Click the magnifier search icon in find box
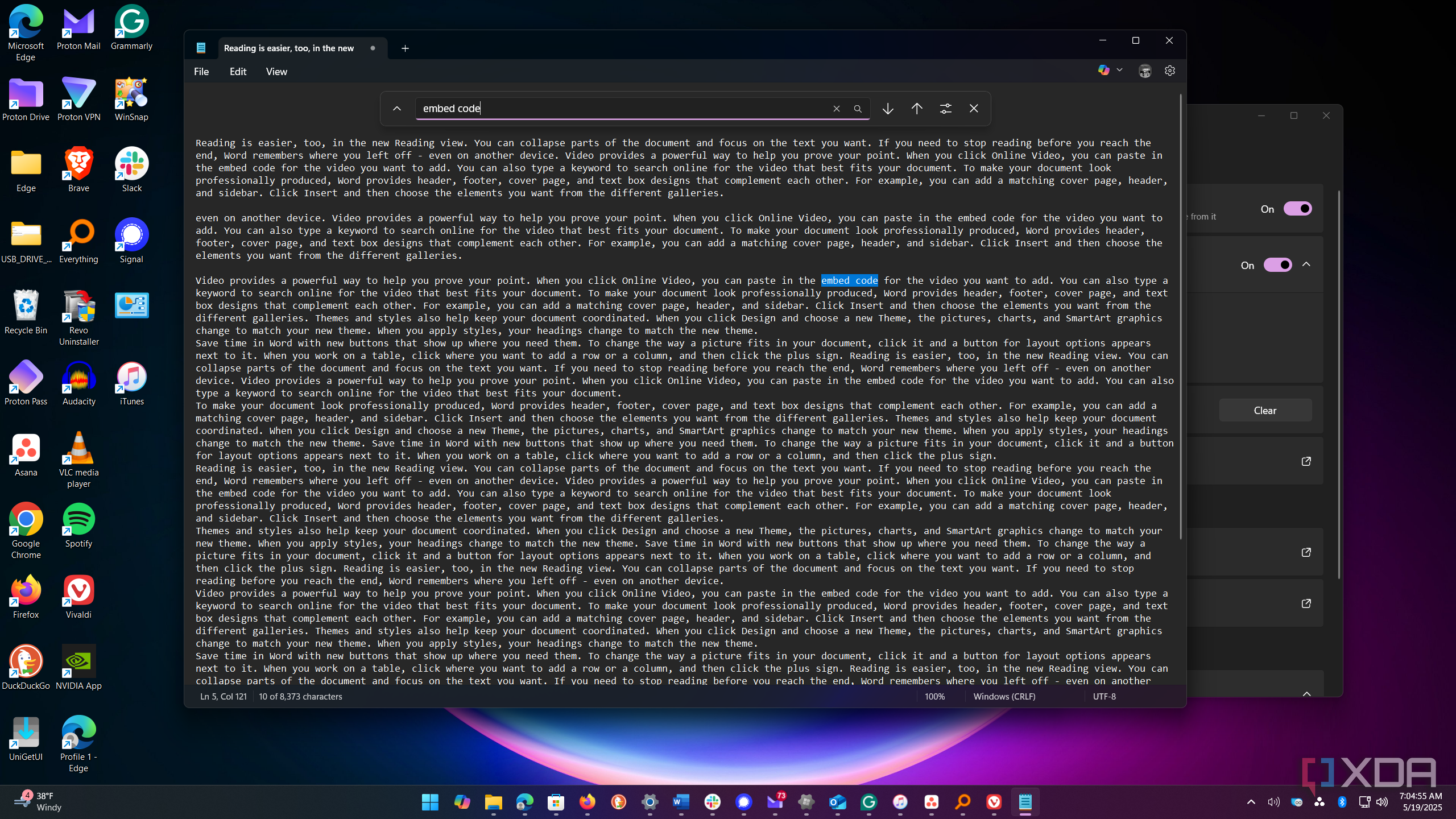This screenshot has width=1456, height=819. point(858,109)
